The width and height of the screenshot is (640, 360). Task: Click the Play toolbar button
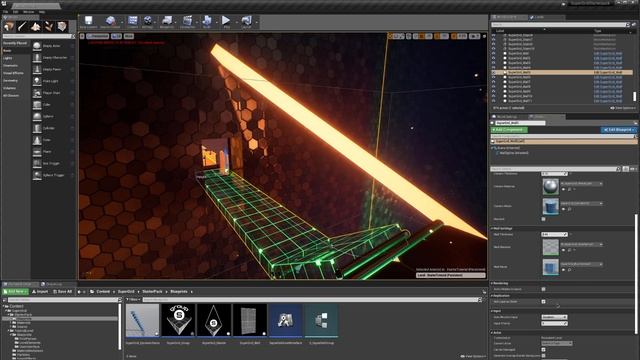click(x=226, y=20)
